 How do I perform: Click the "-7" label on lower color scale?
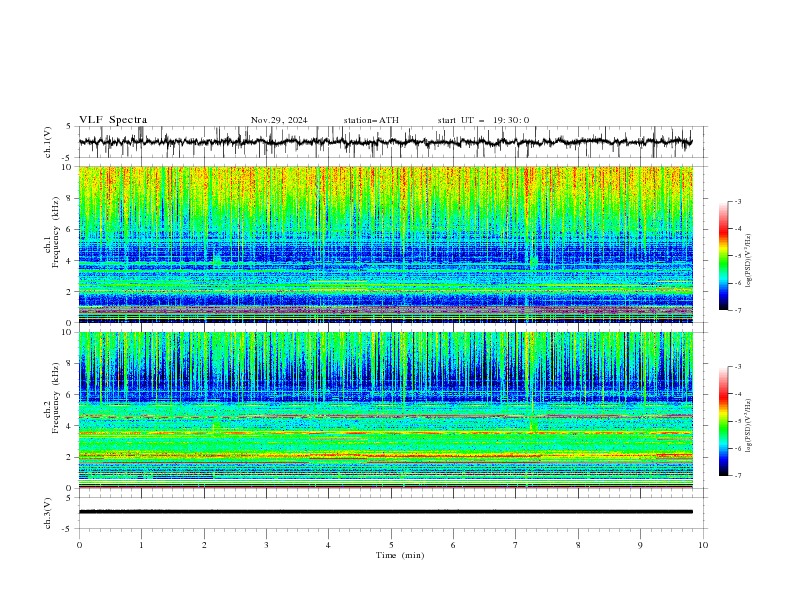pos(737,476)
